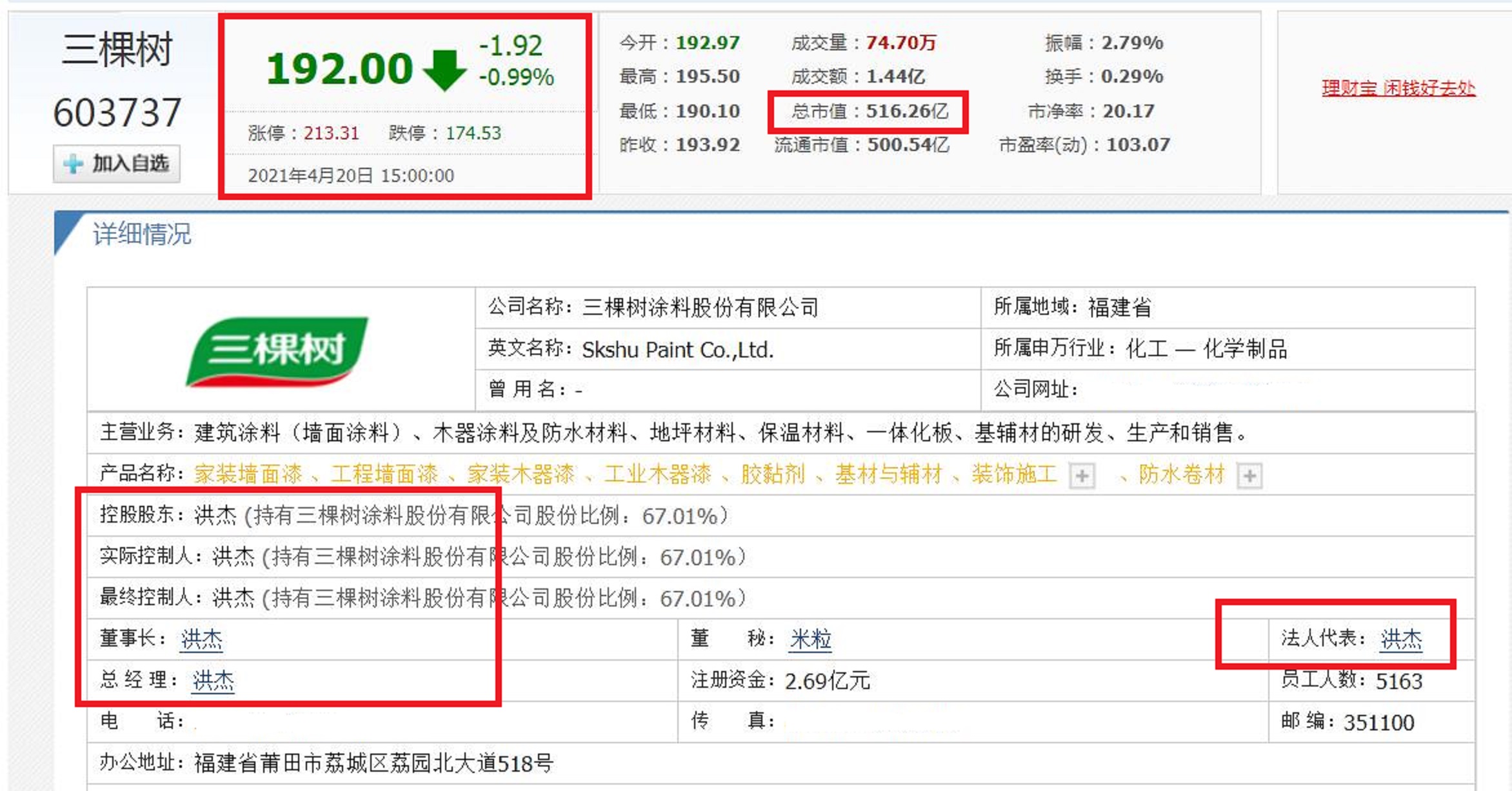The height and width of the screenshot is (791, 1512).
Task: Open 工业木器漆 product link
Action: [657, 474]
